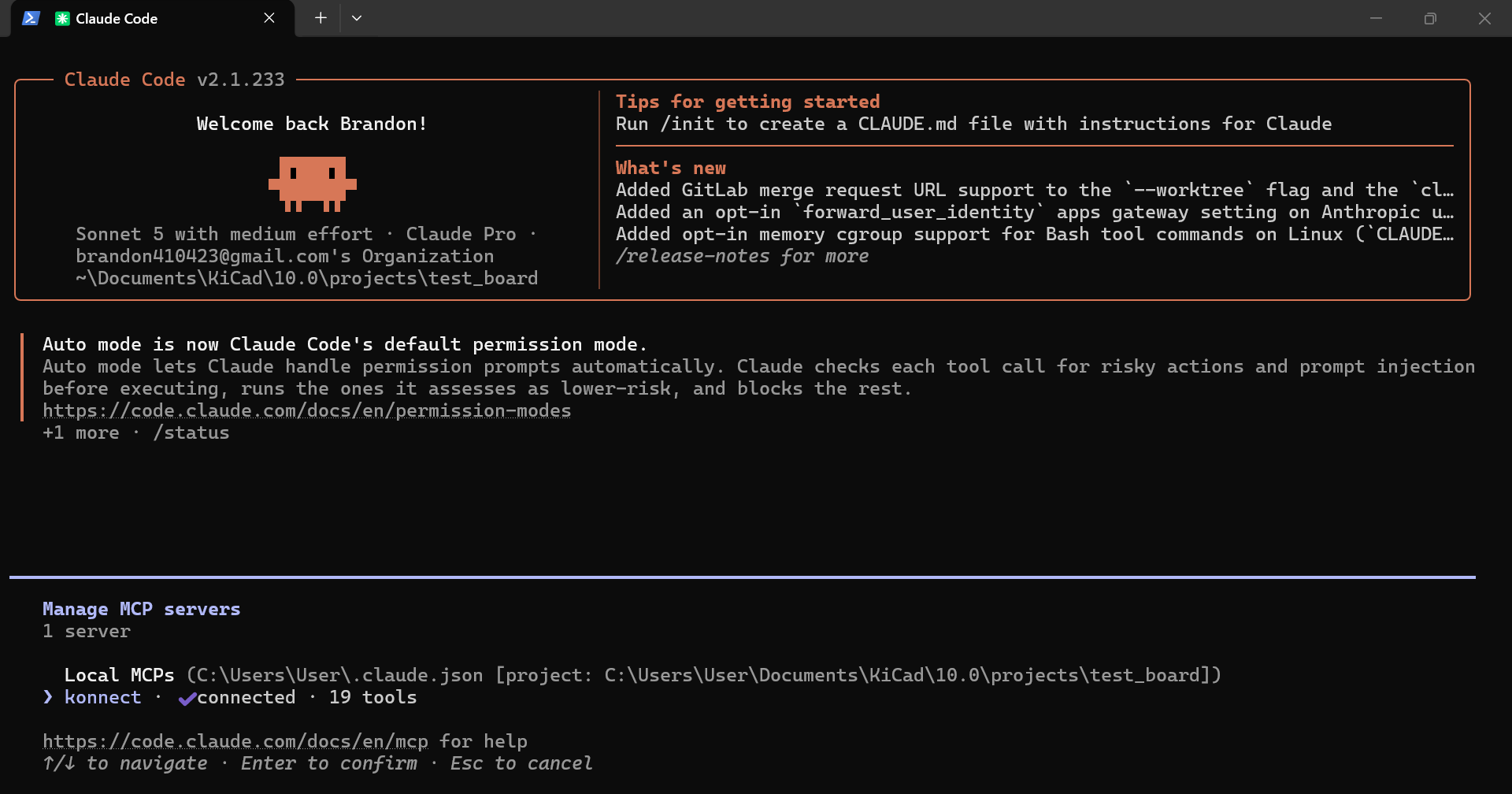The image size is (1512, 794).
Task: Open the MCP docs help link
Action: [235, 741]
